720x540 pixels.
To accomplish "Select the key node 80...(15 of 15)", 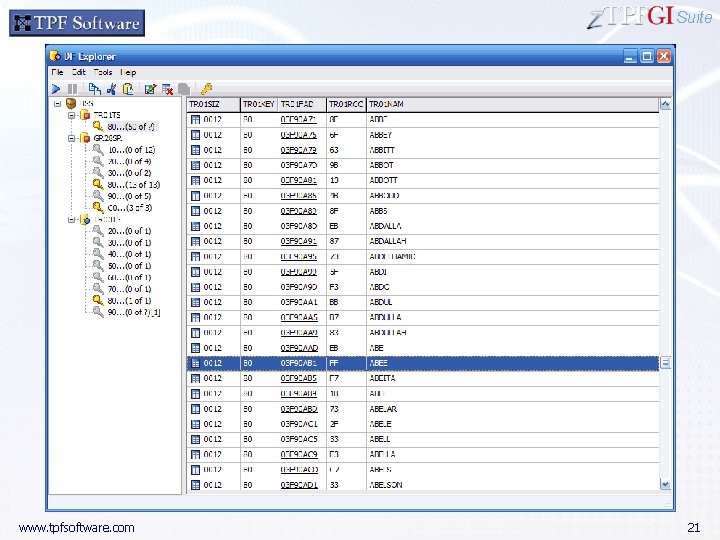I will [x=134, y=185].
